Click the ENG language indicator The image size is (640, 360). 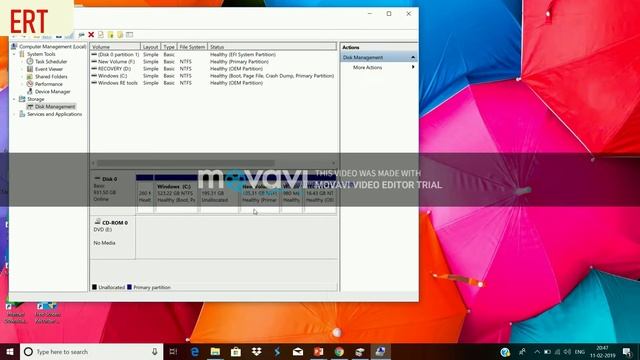click(x=580, y=352)
